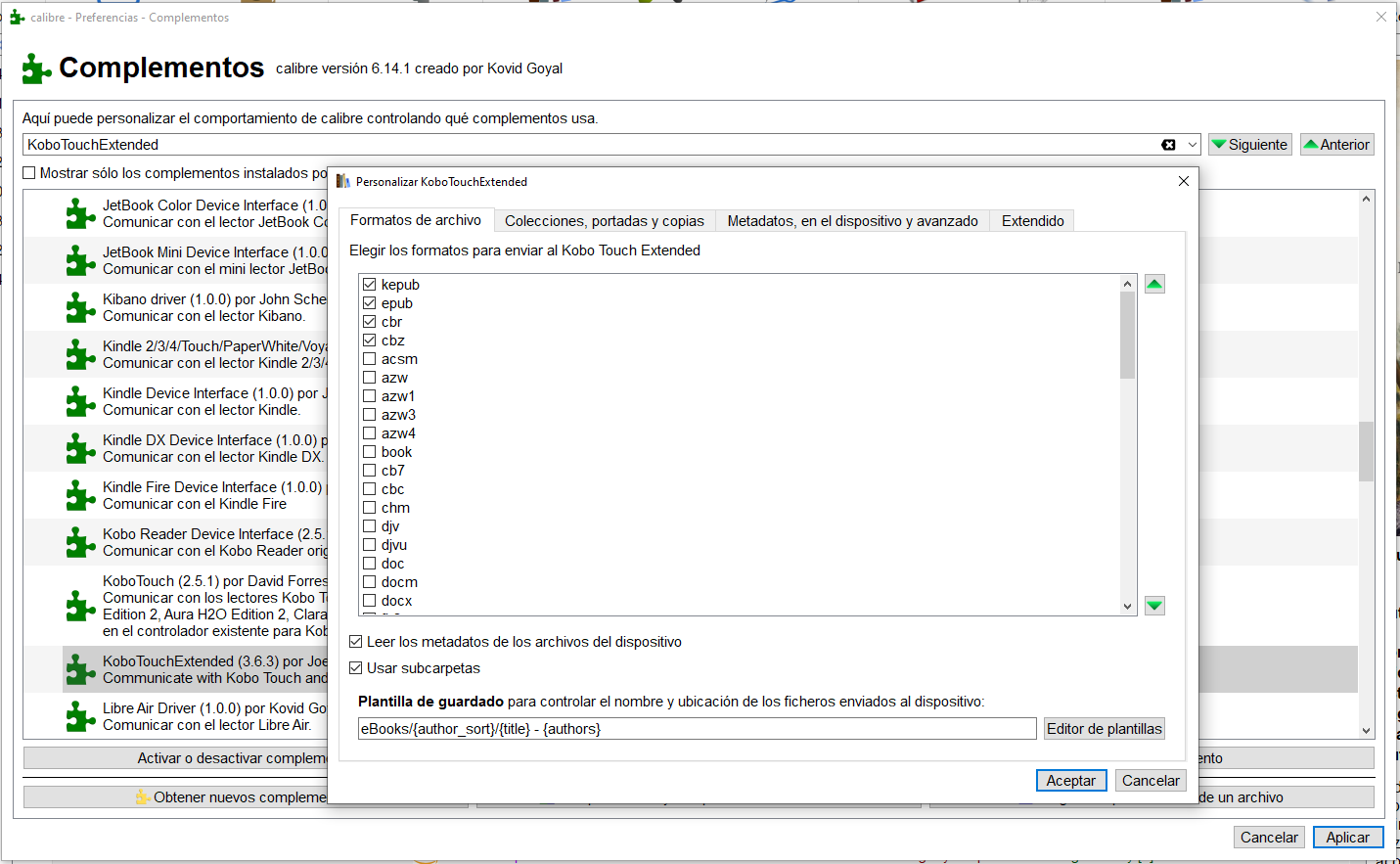Click 'Obtener nuevos complementos' button
The image size is (1400, 864).
click(246, 797)
